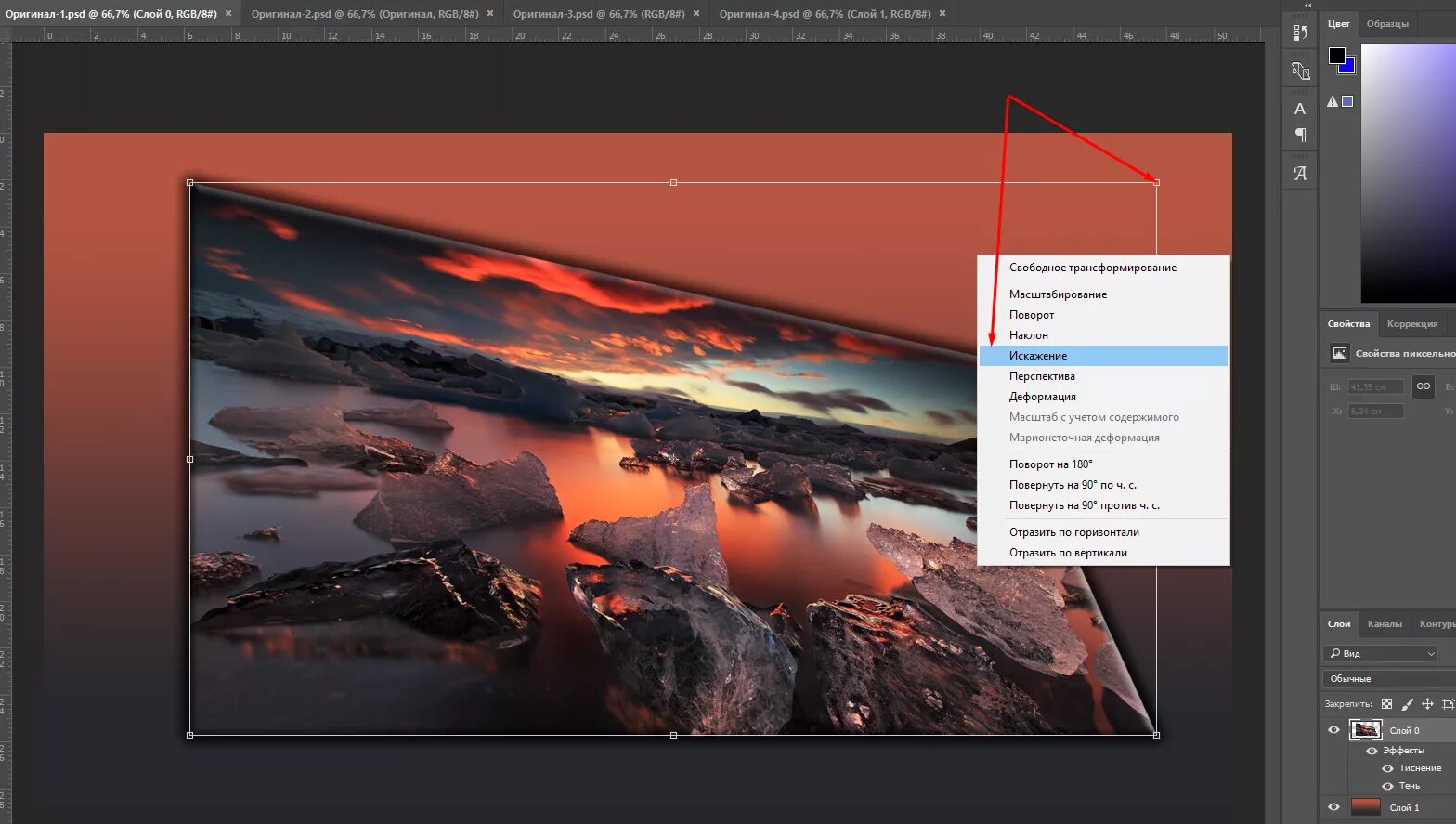Viewport: 1456px width, 824px height.
Task: Select the Слои layers tab
Action: (1339, 624)
